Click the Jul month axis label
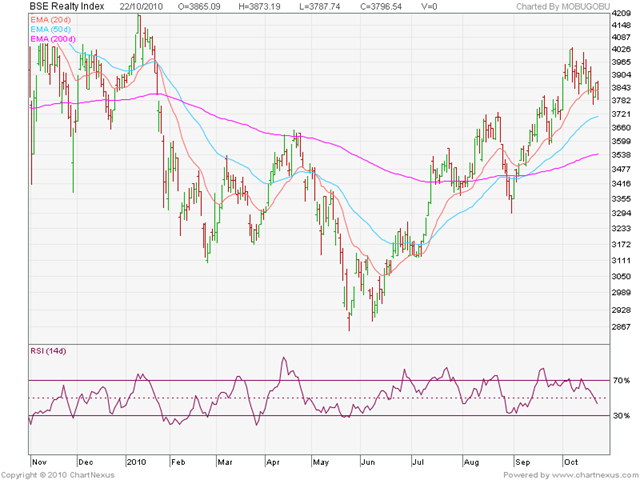 [418, 462]
